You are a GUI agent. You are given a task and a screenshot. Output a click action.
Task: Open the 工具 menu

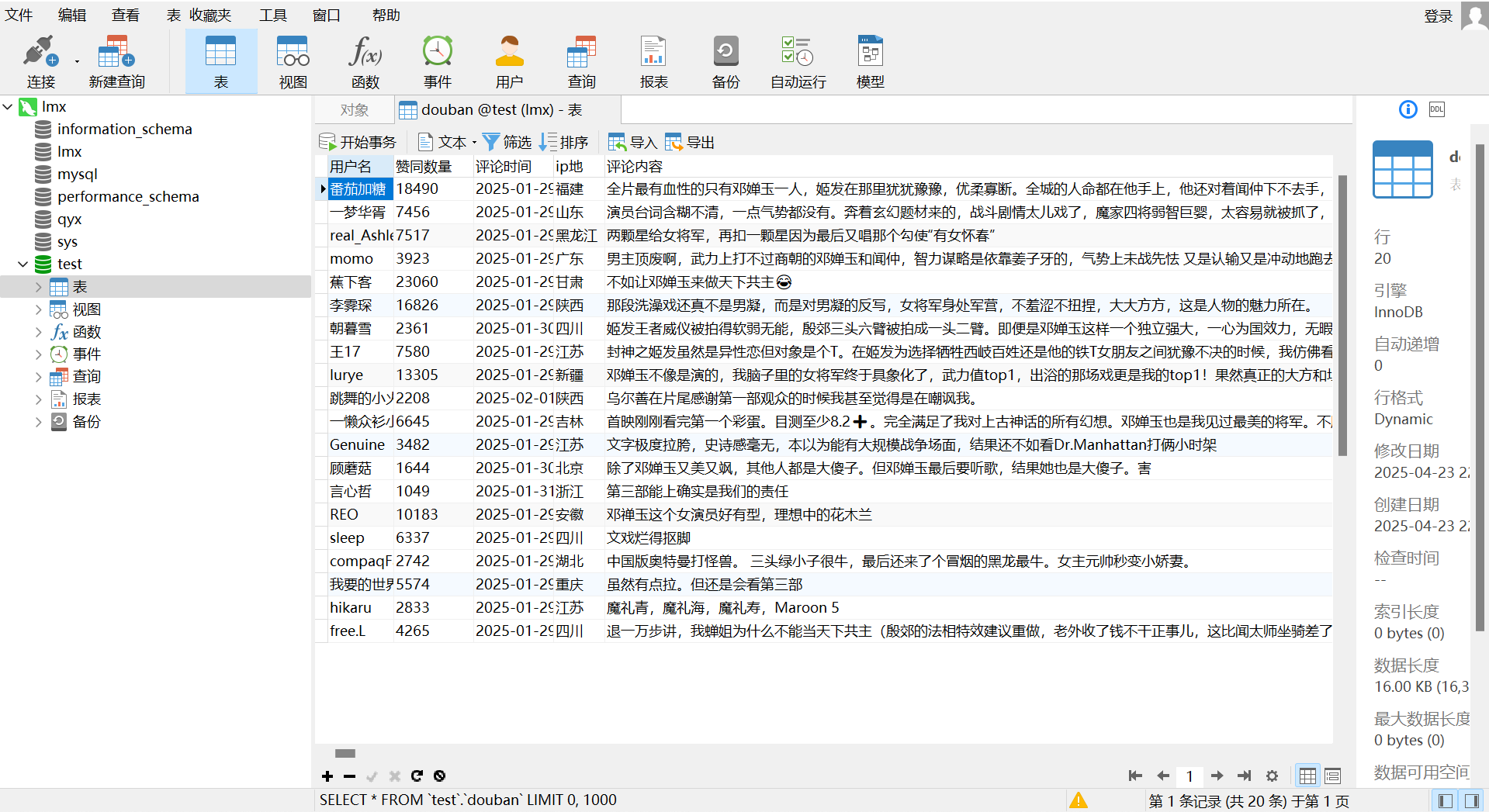(273, 15)
